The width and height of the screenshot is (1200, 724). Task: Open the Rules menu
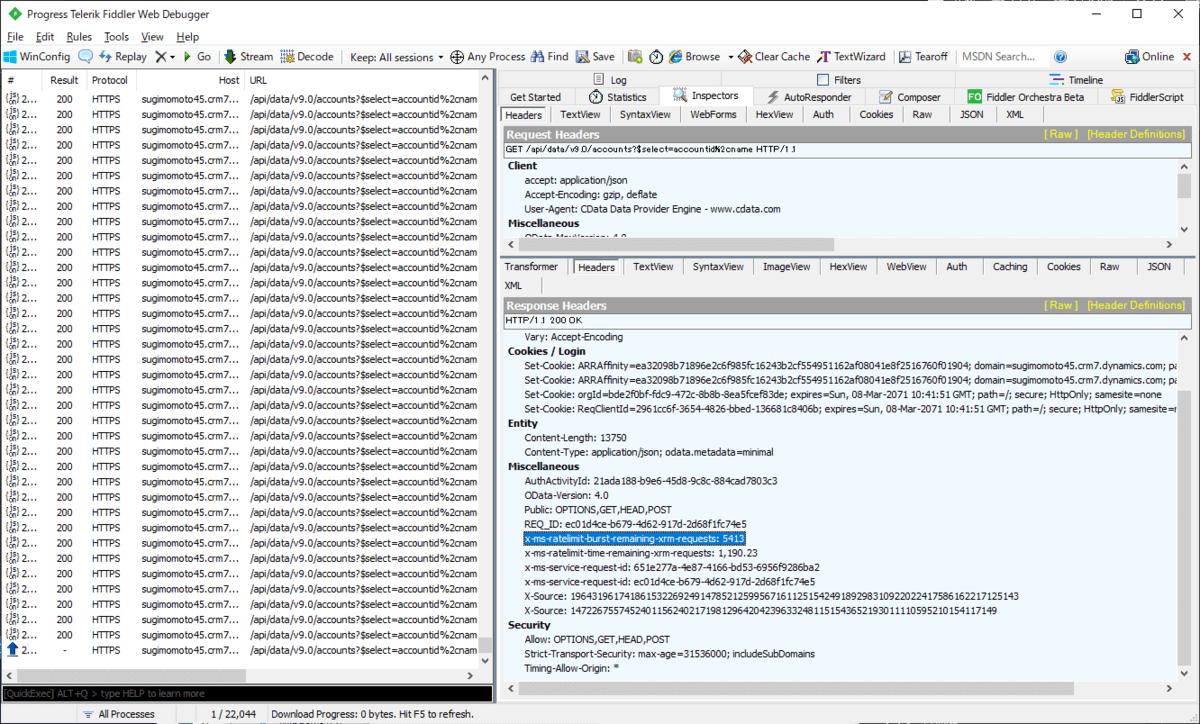(79, 37)
